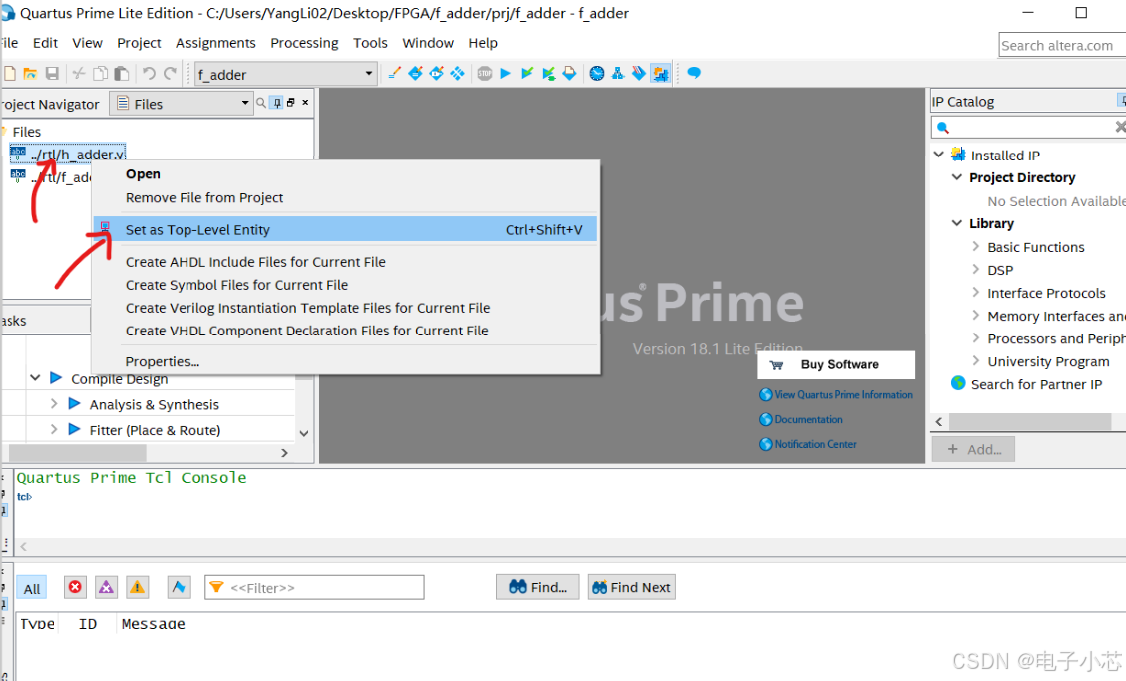Screen dimensions: 1126x681
Task: Close the Project Navigator panel
Action: [x=305, y=103]
